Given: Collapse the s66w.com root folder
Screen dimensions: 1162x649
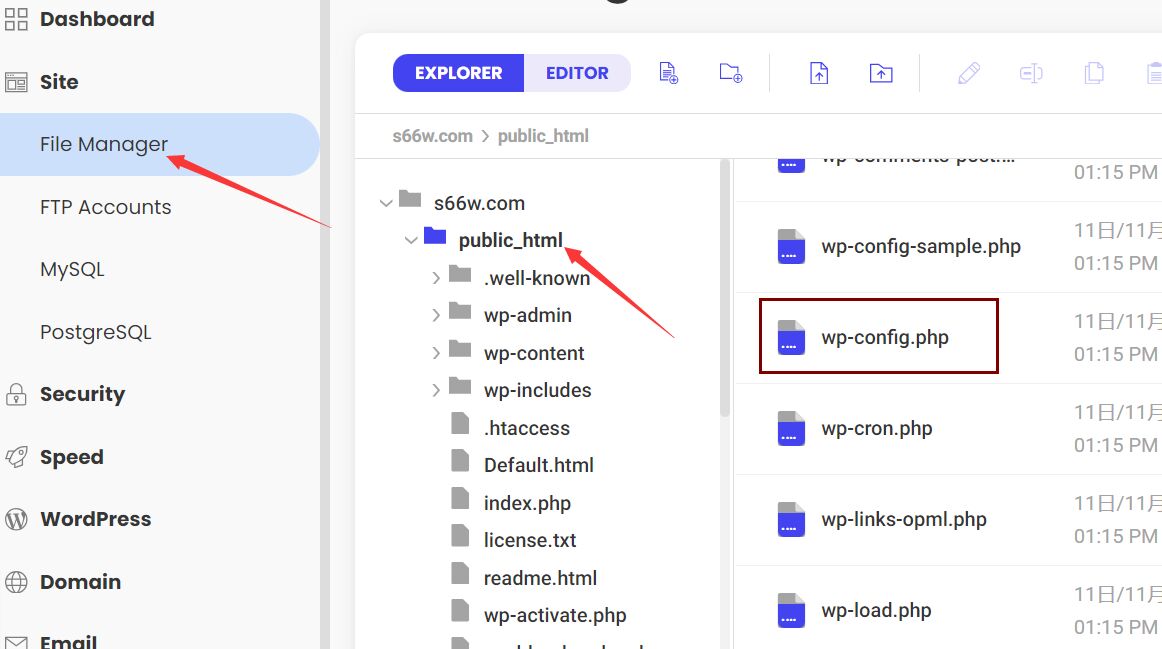Looking at the screenshot, I should point(386,203).
